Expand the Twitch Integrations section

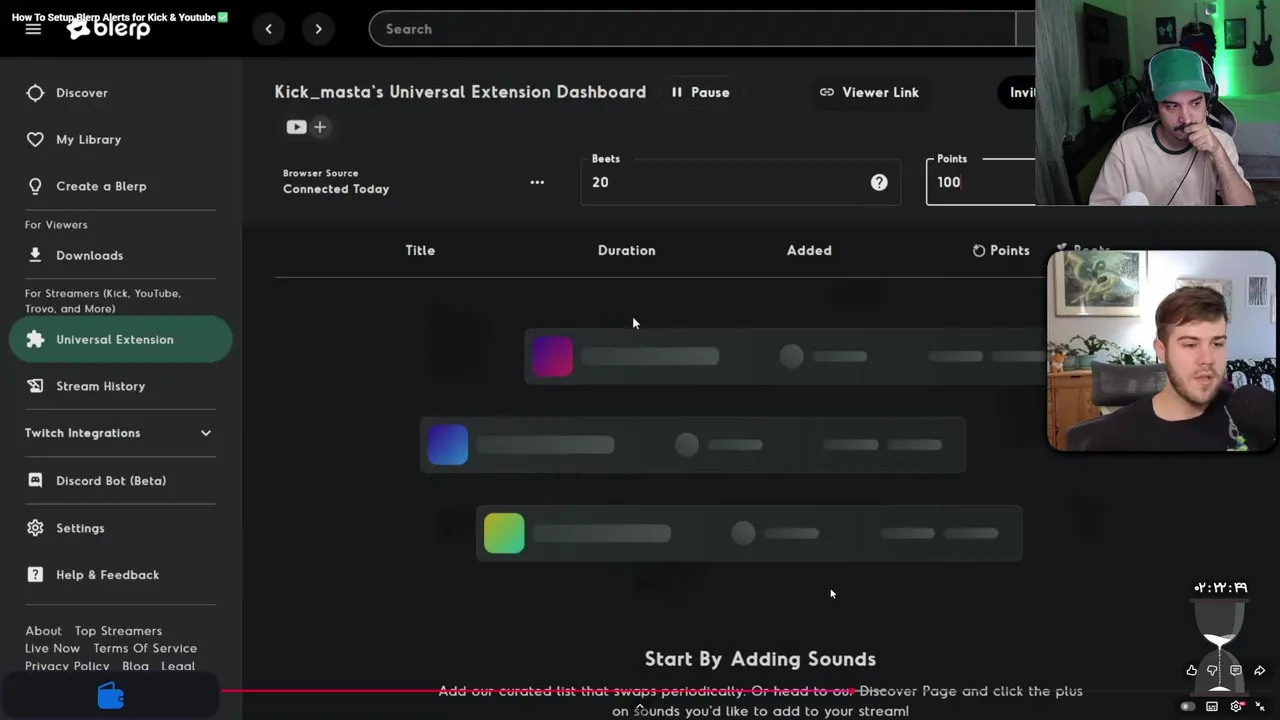pos(119,433)
